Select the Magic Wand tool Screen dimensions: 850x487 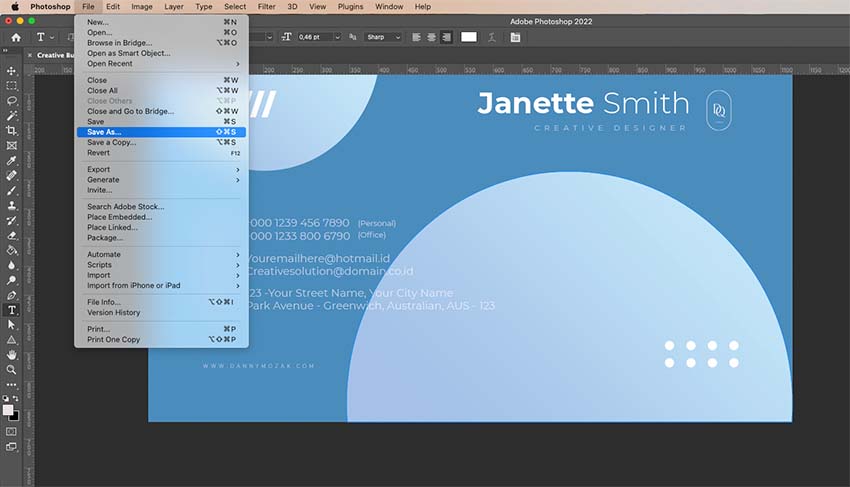11,116
